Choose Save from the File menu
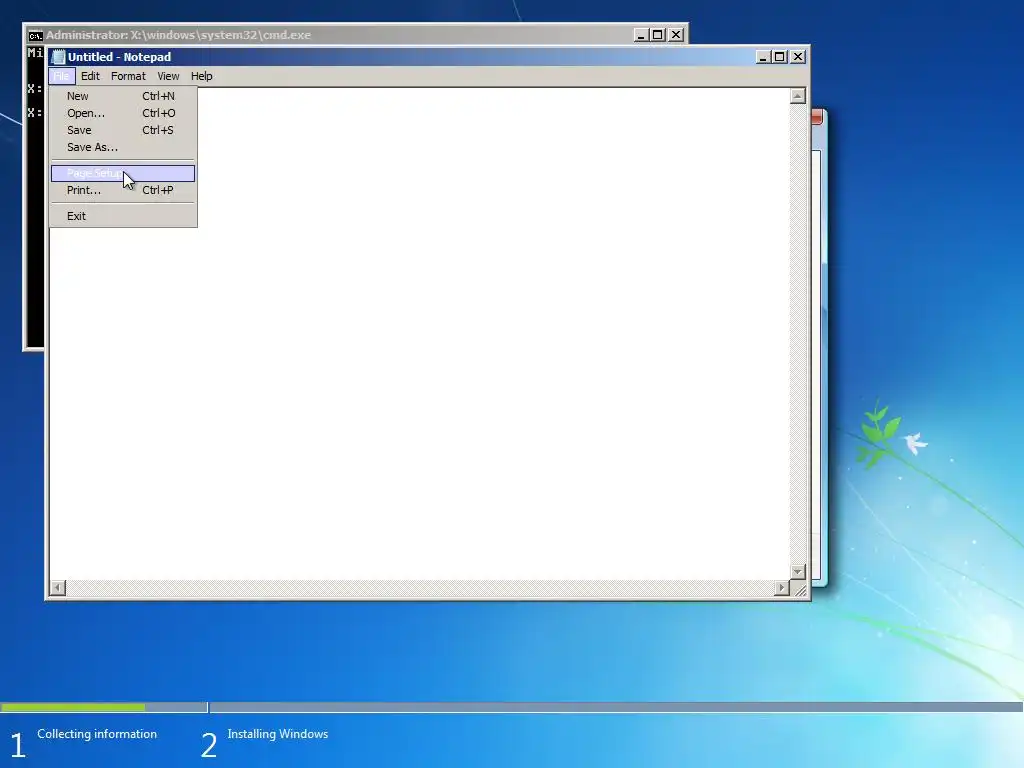 pyautogui.click(x=123, y=130)
